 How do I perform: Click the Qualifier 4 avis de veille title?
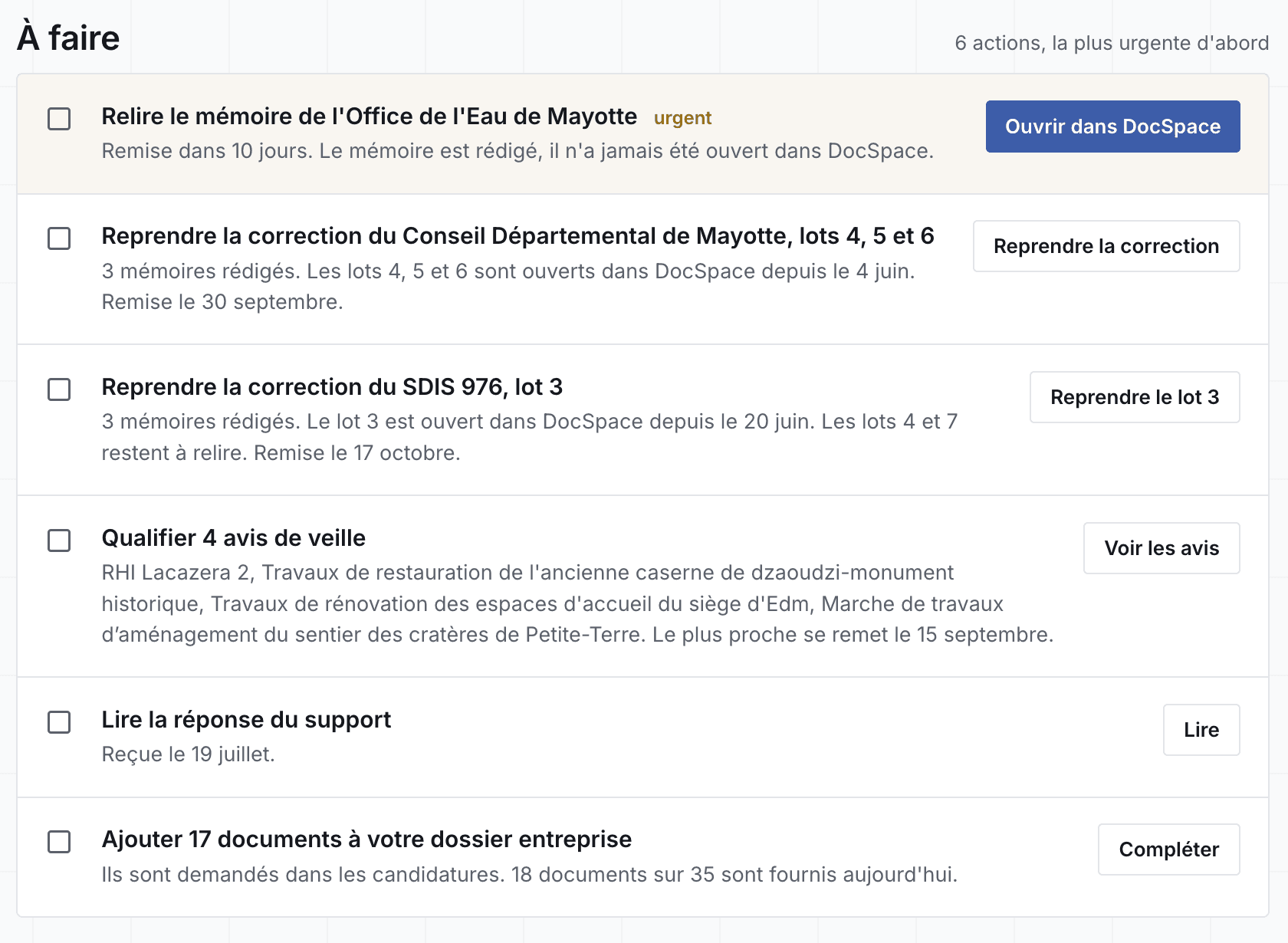coord(233,538)
